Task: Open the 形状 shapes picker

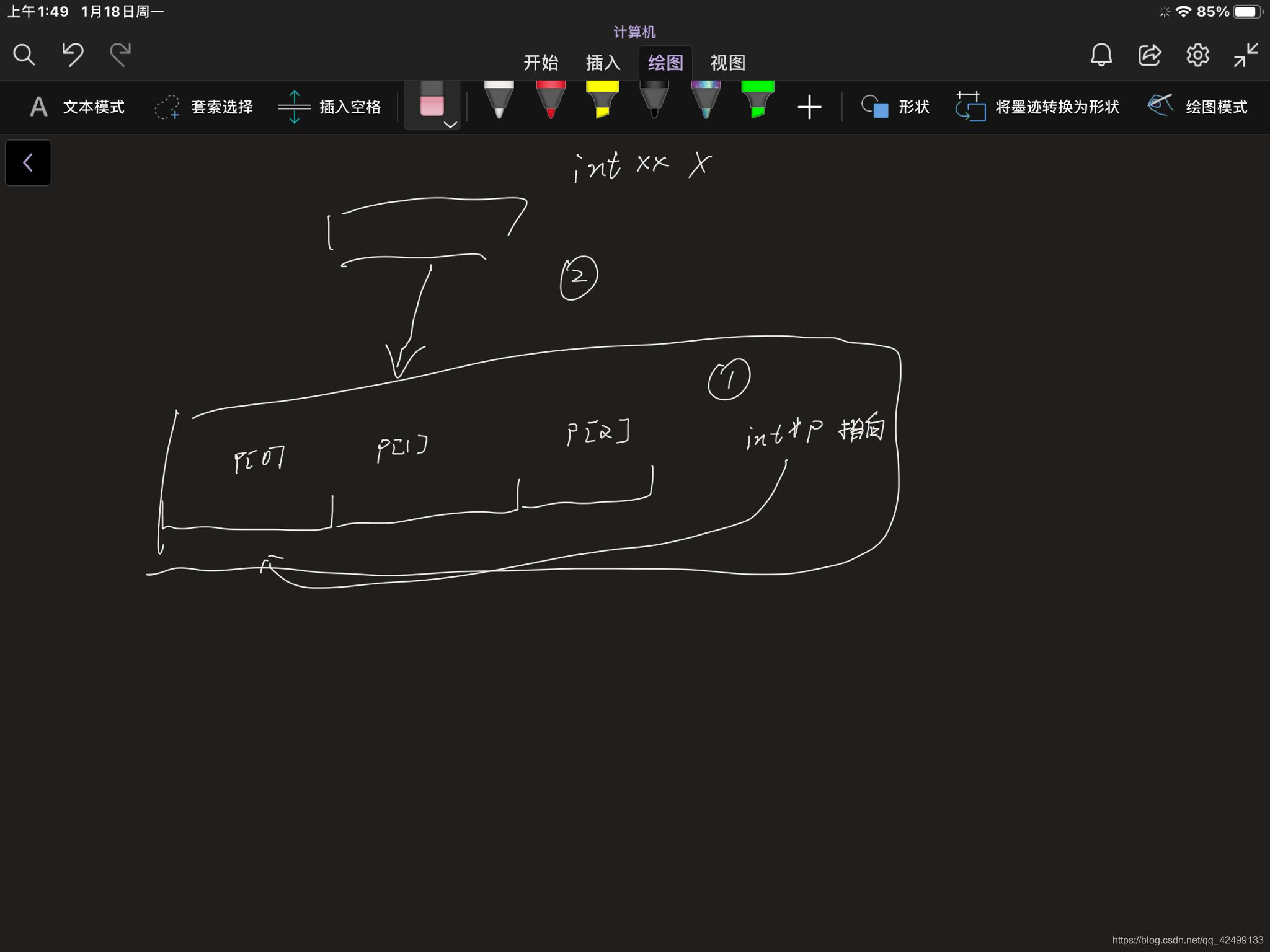Action: click(x=895, y=107)
